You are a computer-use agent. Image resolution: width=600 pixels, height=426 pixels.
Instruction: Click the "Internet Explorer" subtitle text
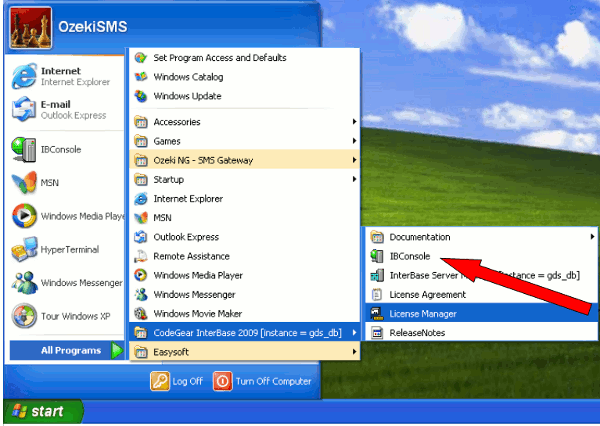(x=75, y=82)
